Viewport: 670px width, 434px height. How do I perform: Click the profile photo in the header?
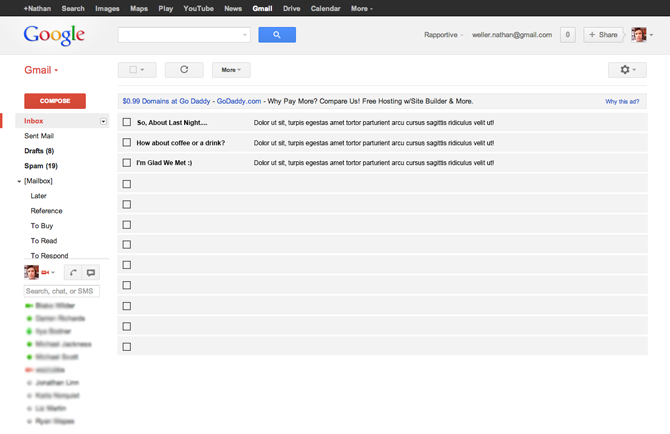[639, 35]
